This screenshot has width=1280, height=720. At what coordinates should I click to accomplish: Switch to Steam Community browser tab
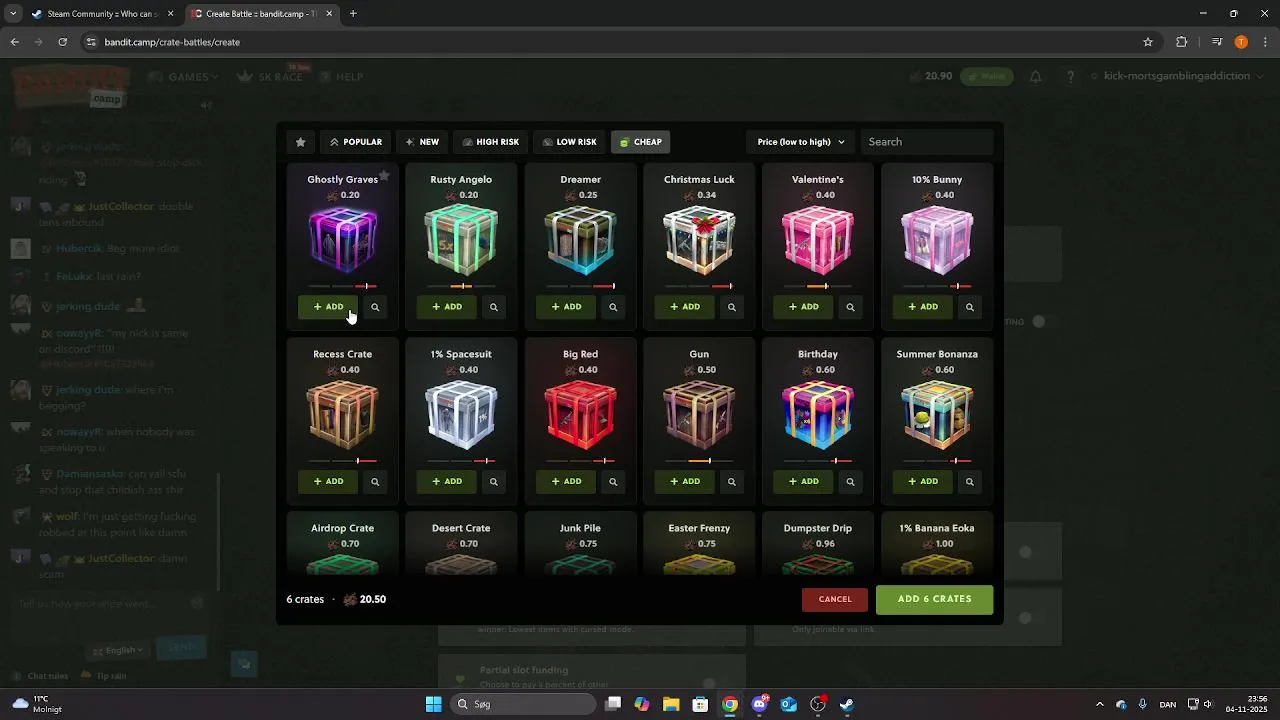[102, 14]
